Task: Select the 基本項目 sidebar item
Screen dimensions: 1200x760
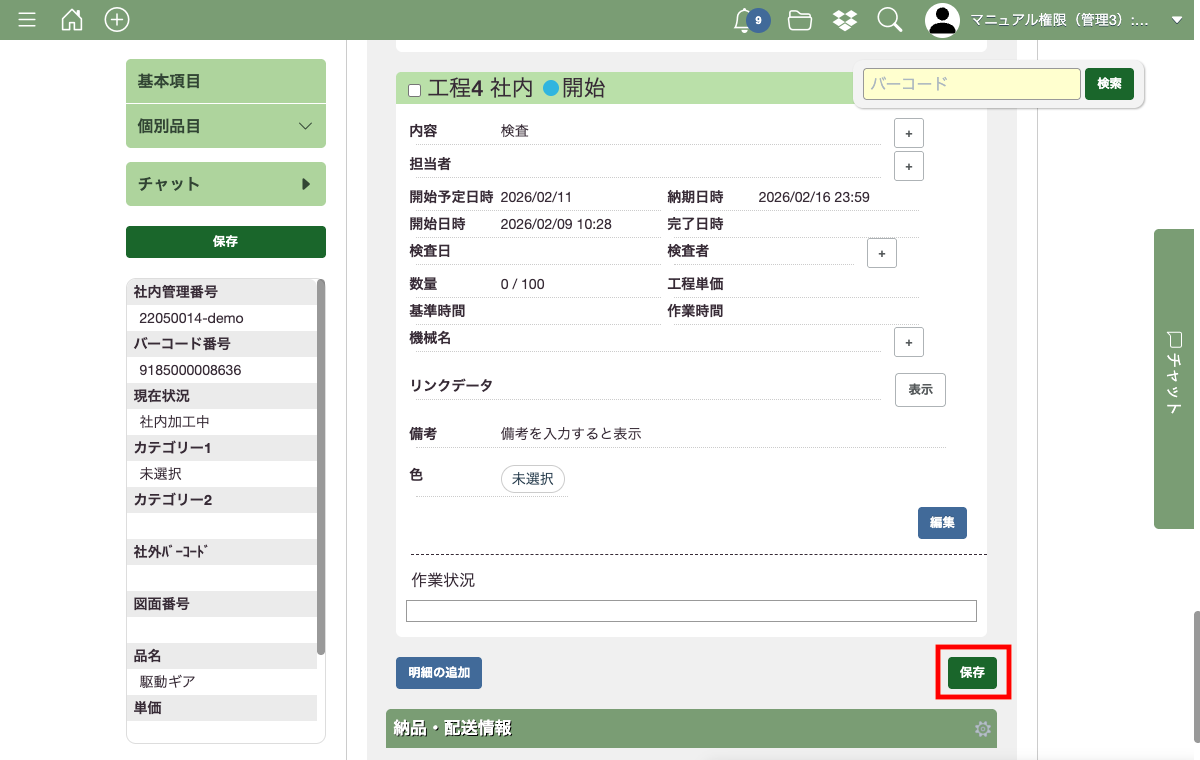Action: 226,81
